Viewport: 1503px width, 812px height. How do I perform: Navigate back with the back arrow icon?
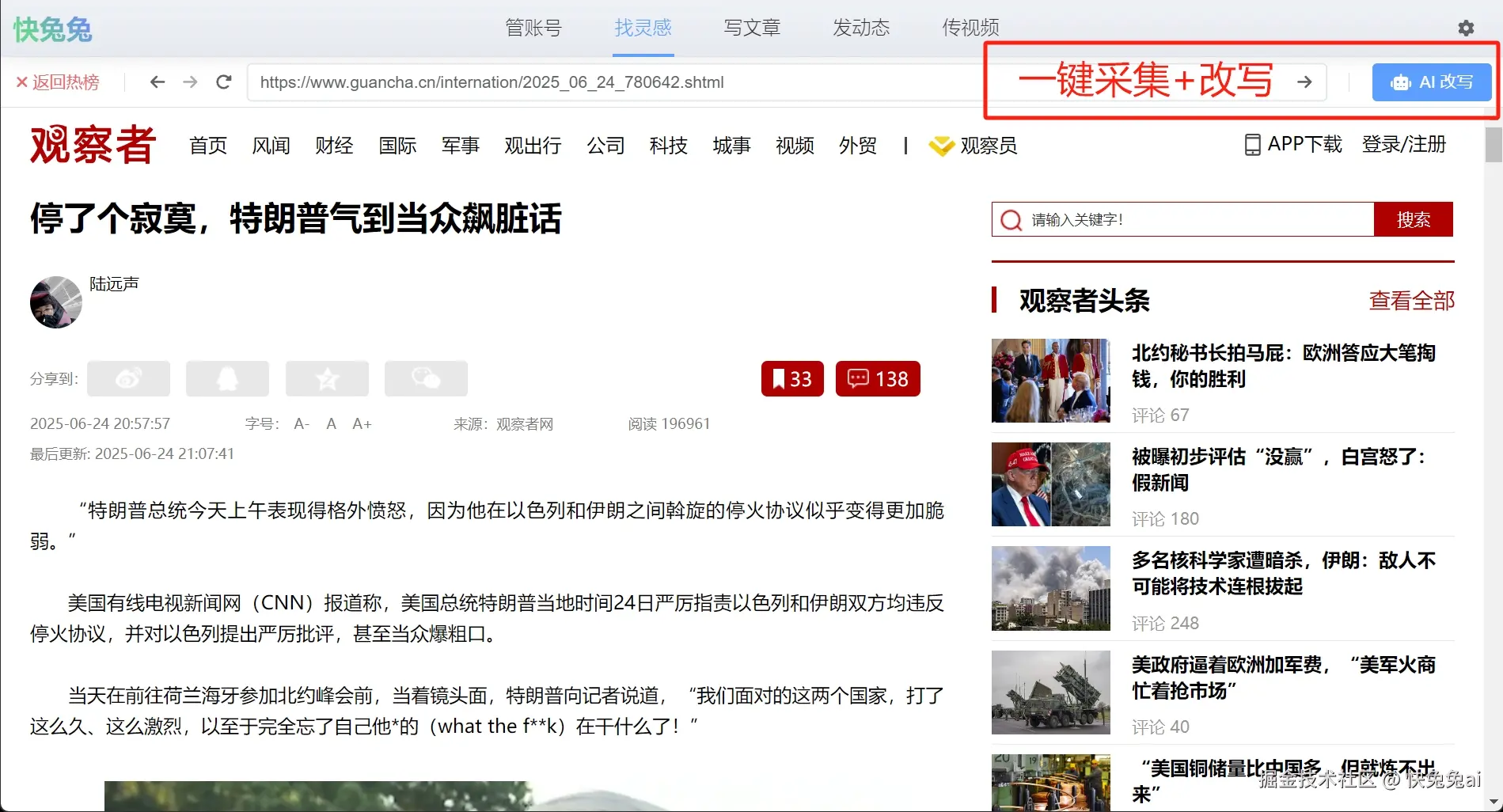tap(157, 82)
